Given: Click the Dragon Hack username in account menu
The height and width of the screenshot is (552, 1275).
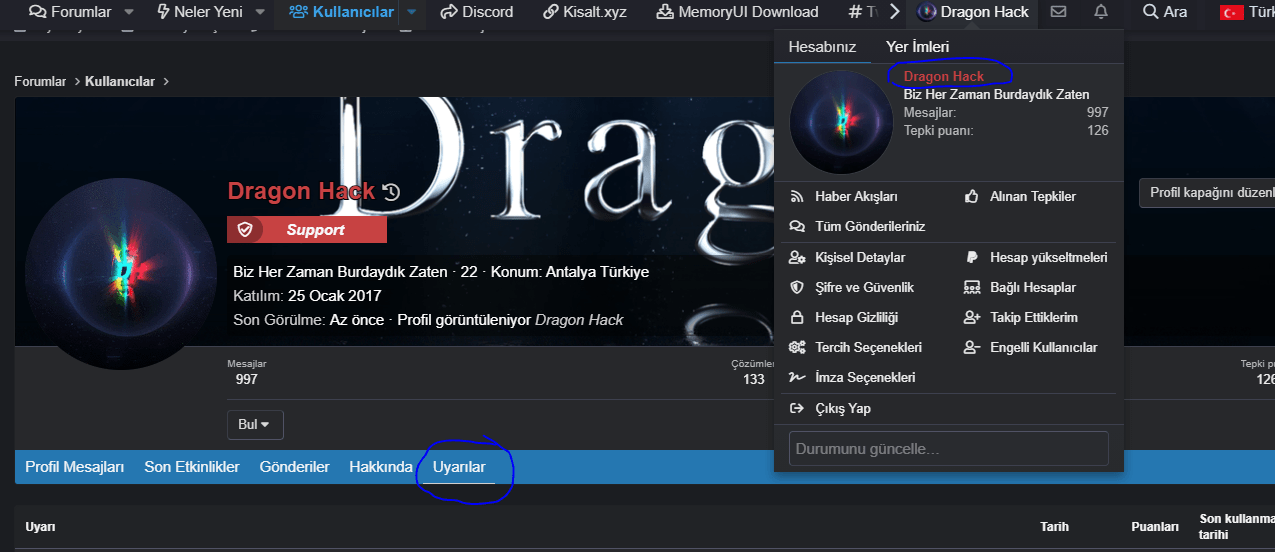Looking at the screenshot, I should [x=944, y=76].
